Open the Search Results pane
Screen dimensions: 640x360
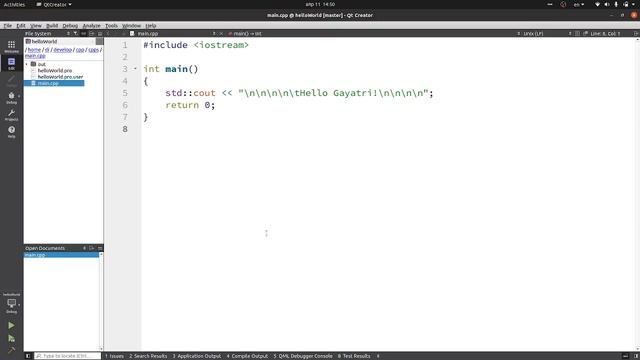pos(148,356)
